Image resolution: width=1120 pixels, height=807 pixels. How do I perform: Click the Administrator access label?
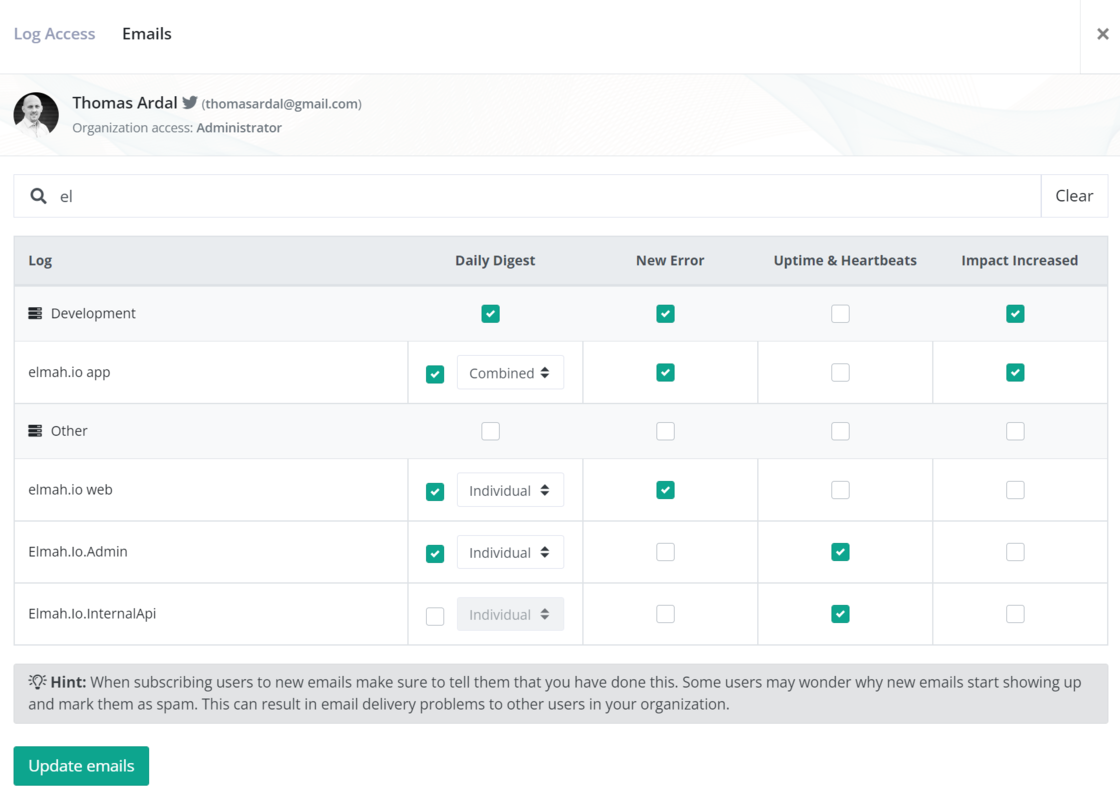coord(239,128)
